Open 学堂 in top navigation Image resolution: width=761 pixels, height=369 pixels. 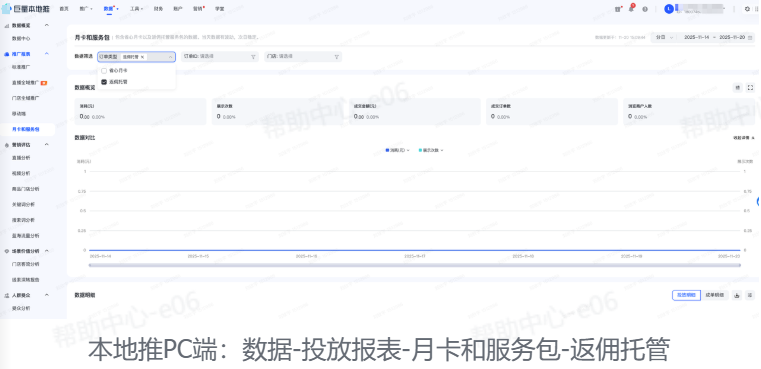click(x=219, y=9)
